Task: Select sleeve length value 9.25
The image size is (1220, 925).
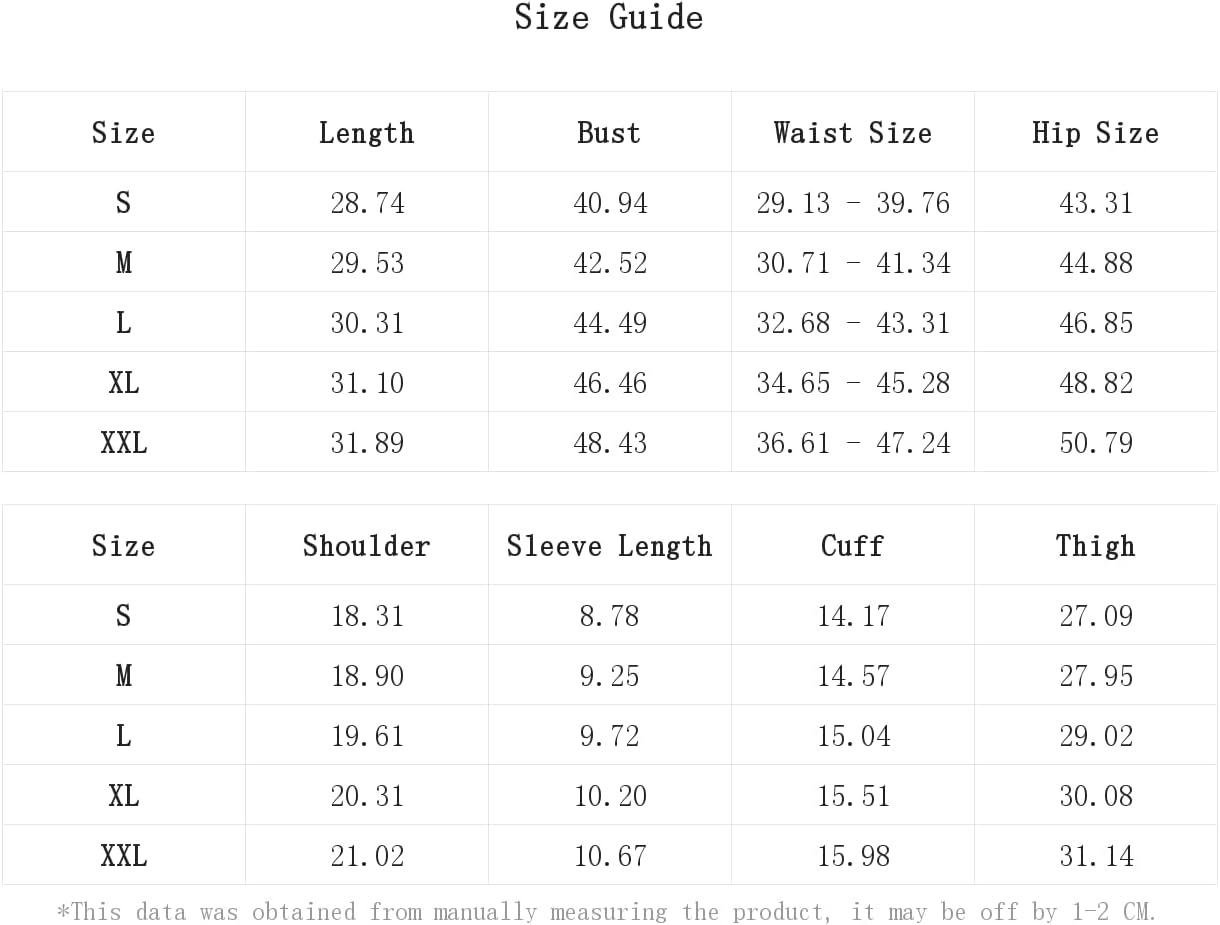Action: click(610, 676)
